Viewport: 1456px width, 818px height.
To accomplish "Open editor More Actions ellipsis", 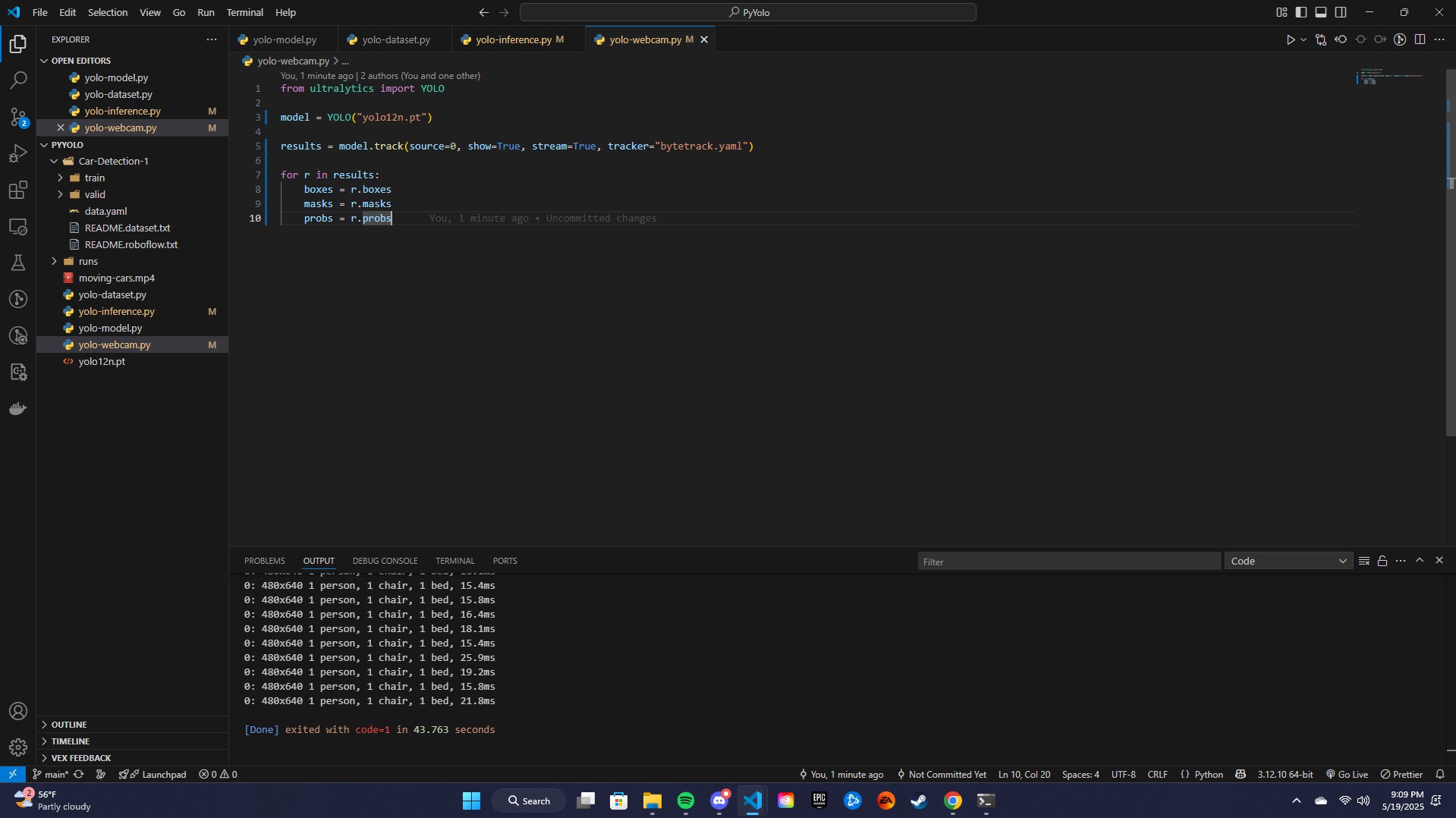I will [1439, 39].
